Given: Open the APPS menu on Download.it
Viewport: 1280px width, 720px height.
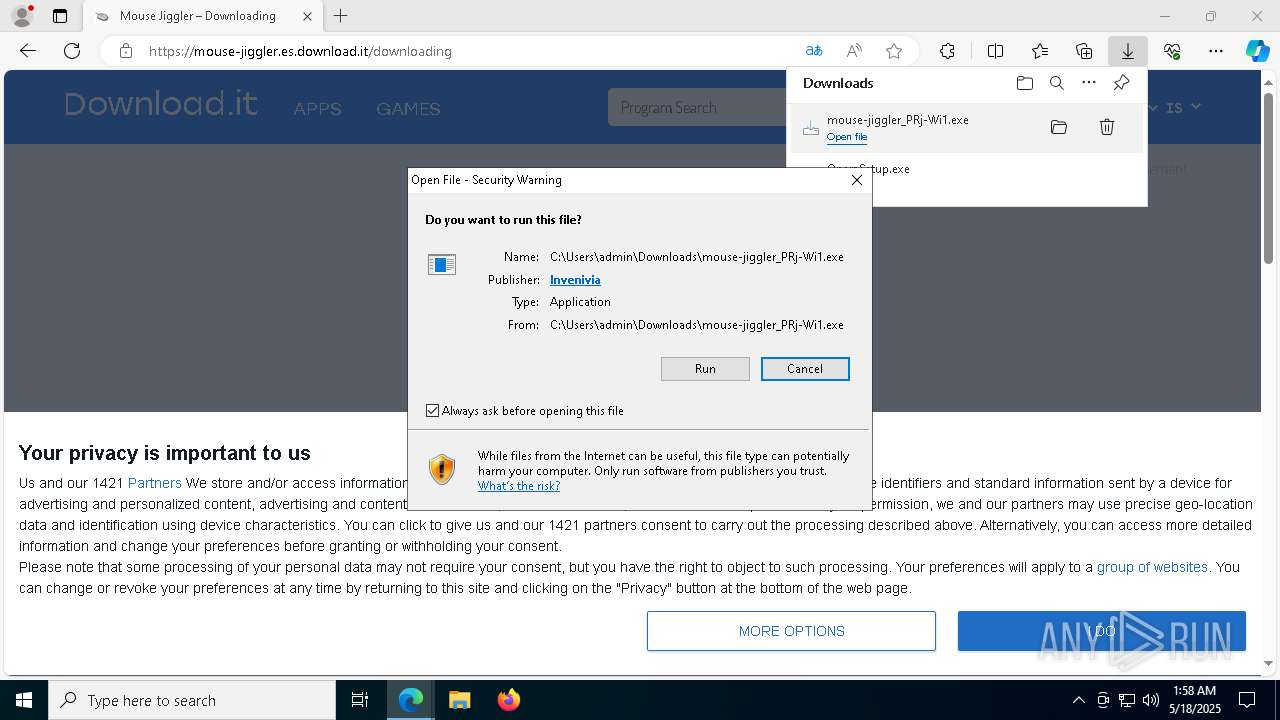Looking at the screenshot, I should tap(317, 109).
